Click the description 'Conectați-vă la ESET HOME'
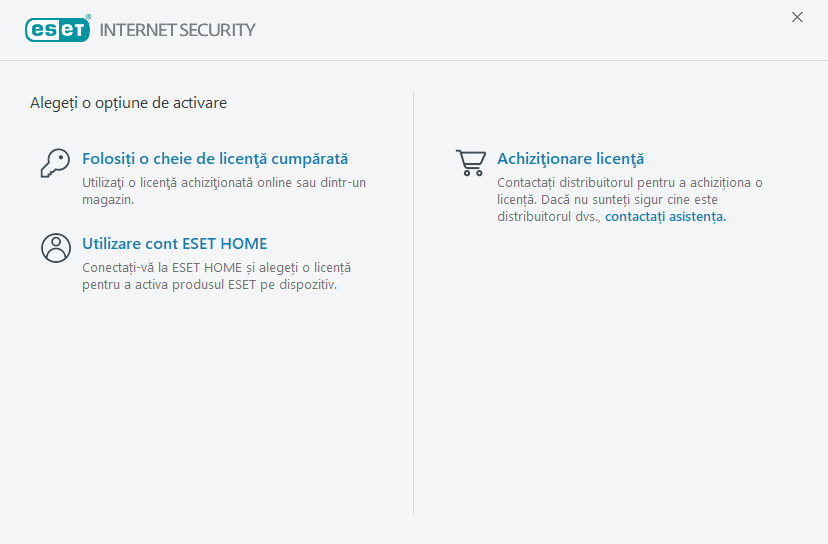The width and height of the screenshot is (828, 544). (x=216, y=268)
